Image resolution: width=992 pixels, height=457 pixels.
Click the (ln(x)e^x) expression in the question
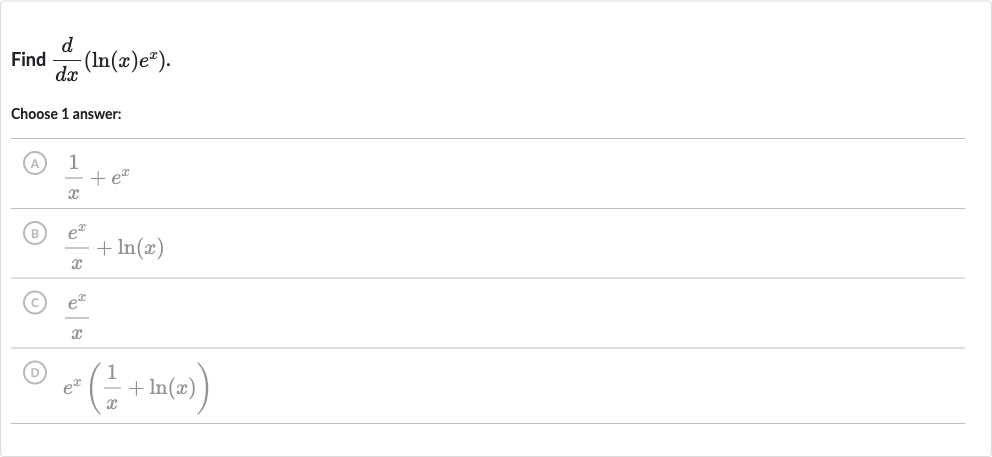[x=125, y=60]
